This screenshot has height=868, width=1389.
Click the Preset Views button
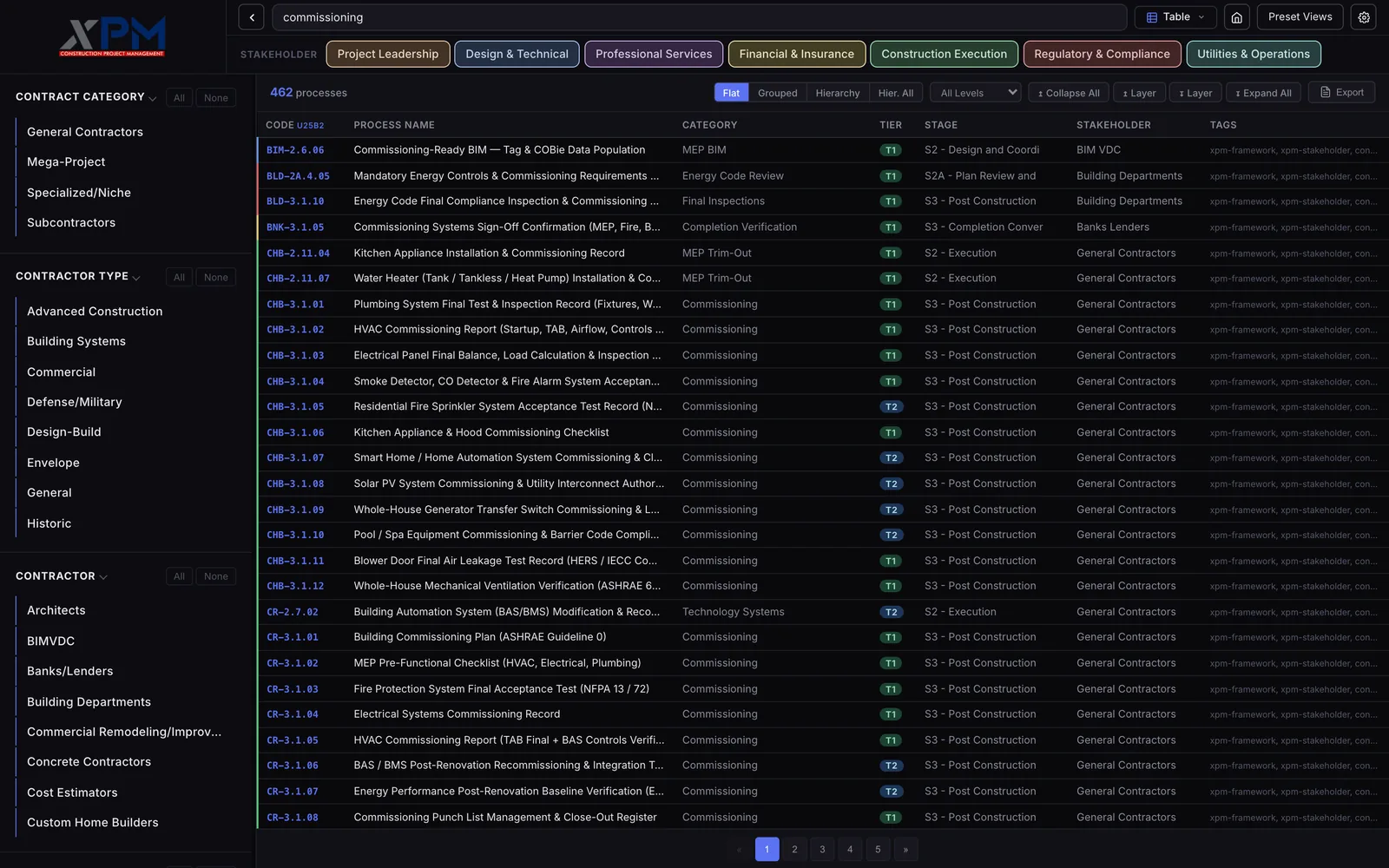(x=1300, y=17)
